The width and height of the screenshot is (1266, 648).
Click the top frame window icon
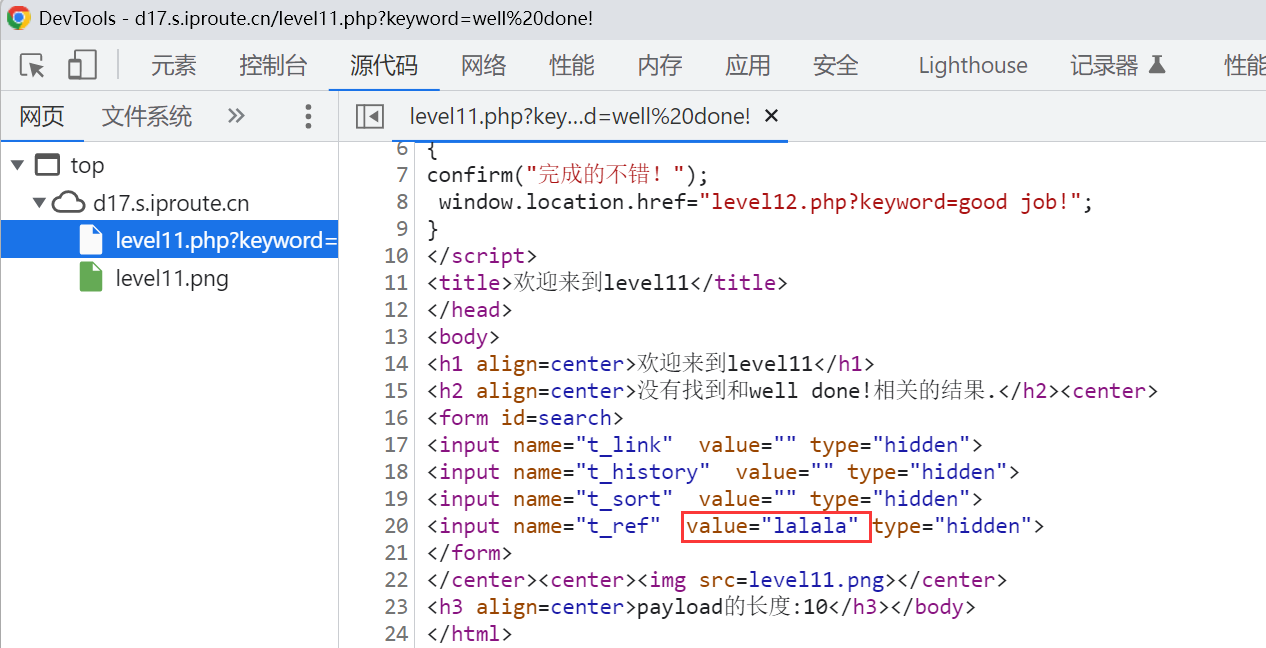point(47,165)
